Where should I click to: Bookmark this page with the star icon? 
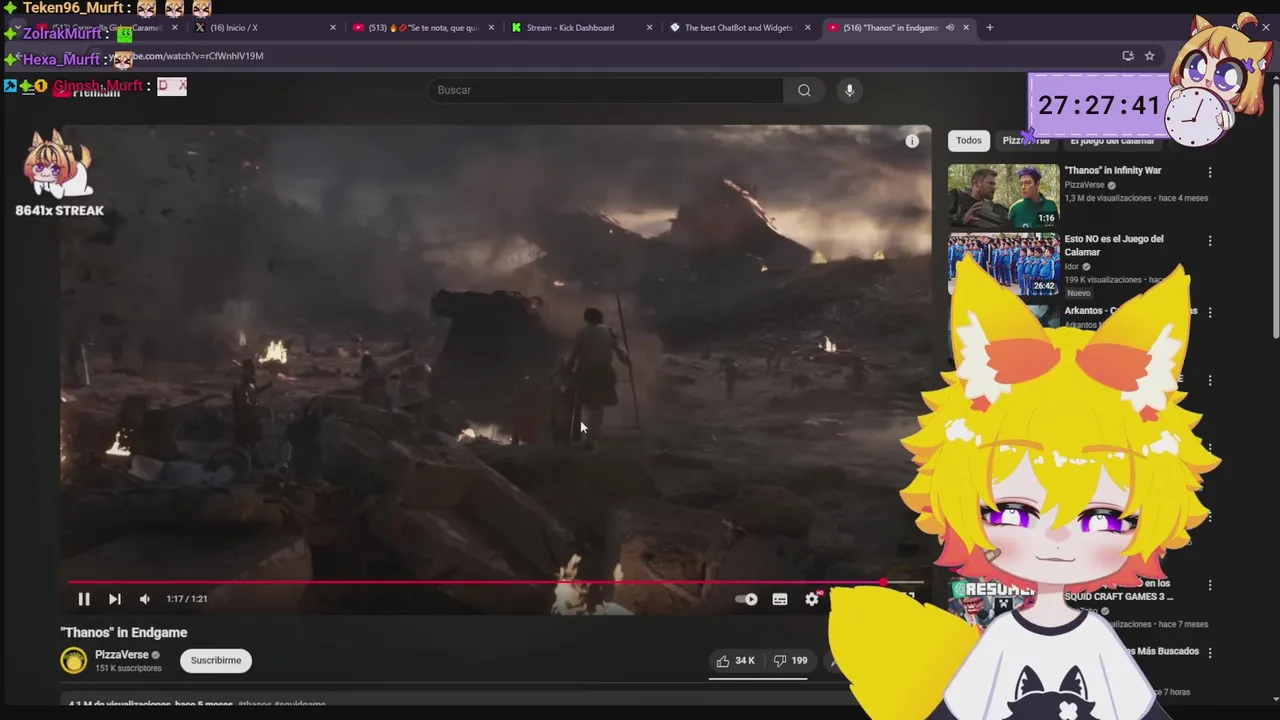[1150, 56]
